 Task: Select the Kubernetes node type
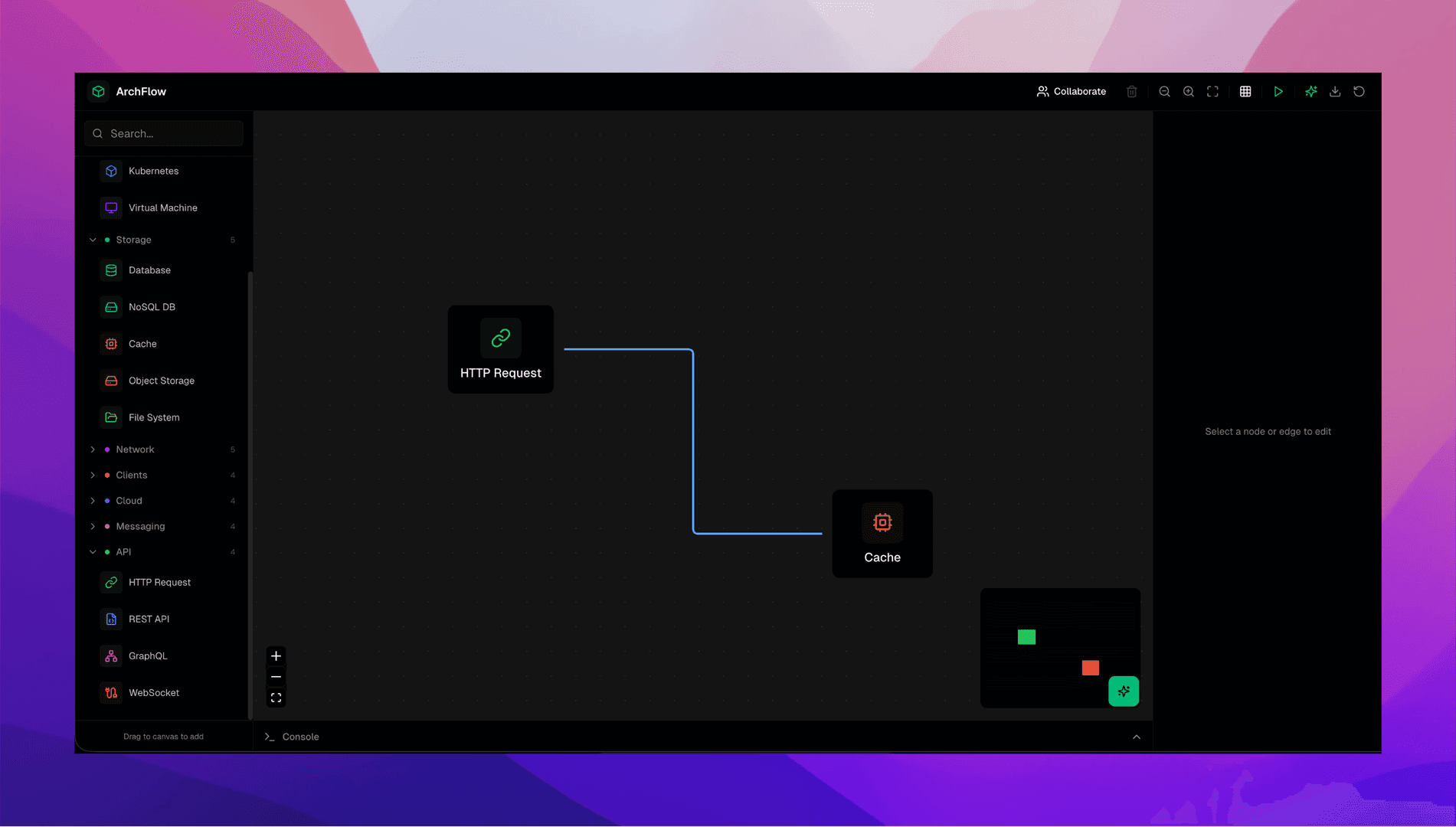click(153, 171)
